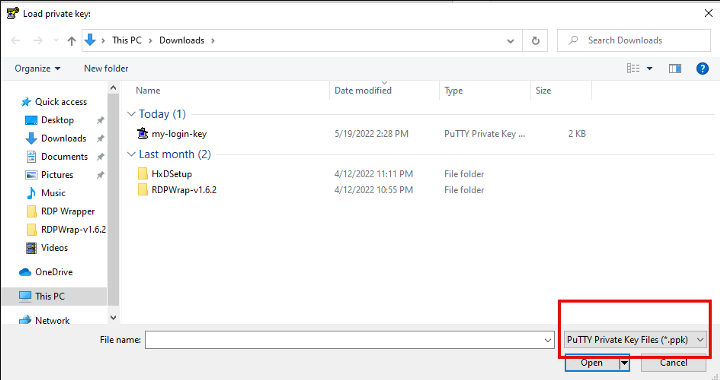The height and width of the screenshot is (380, 720).
Task: Sort by Type column header
Action: click(x=453, y=90)
